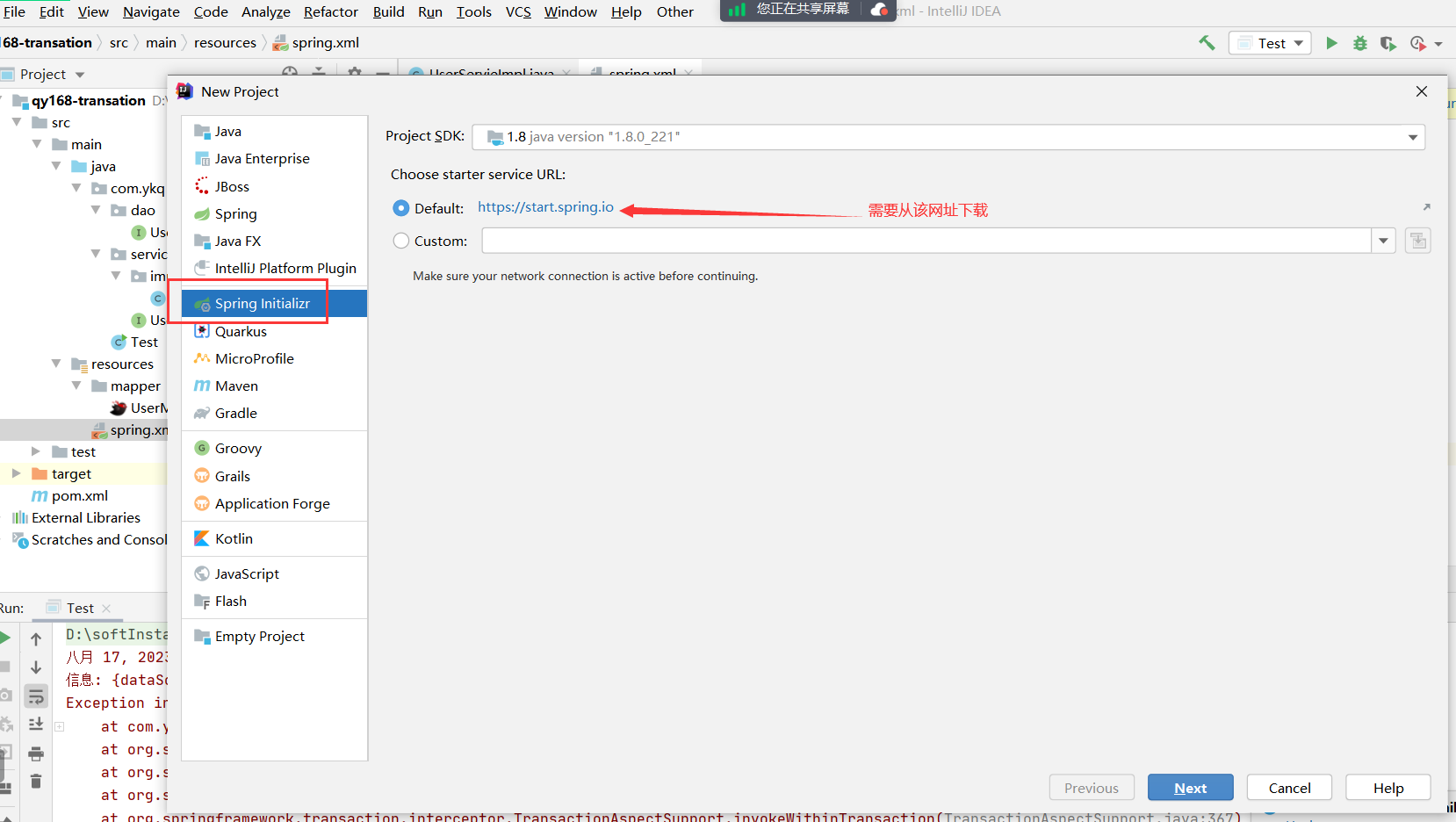Viewport: 1456px width, 822px height.
Task: Select the mapper folder in Project tree
Action: tap(135, 386)
